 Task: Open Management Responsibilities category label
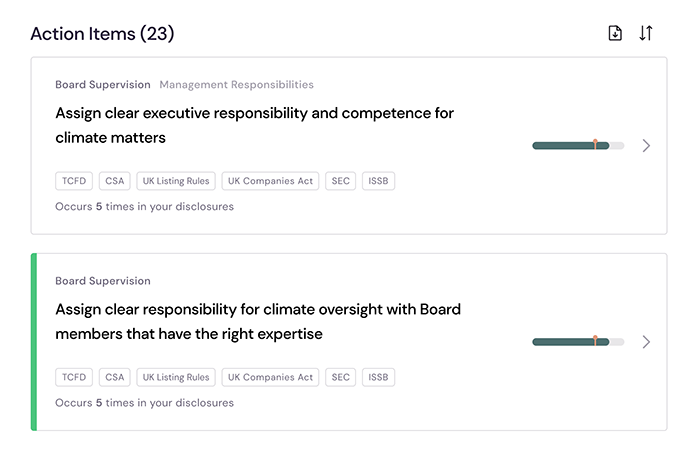click(x=237, y=85)
